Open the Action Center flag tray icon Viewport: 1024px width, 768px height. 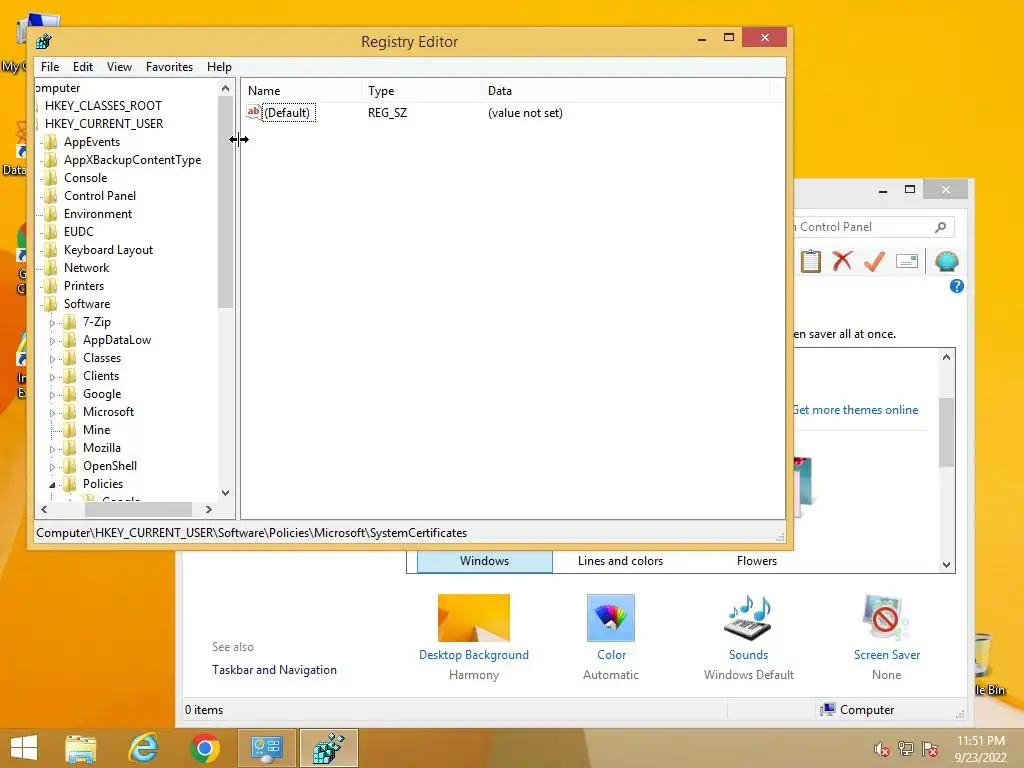pyautogui.click(x=930, y=749)
